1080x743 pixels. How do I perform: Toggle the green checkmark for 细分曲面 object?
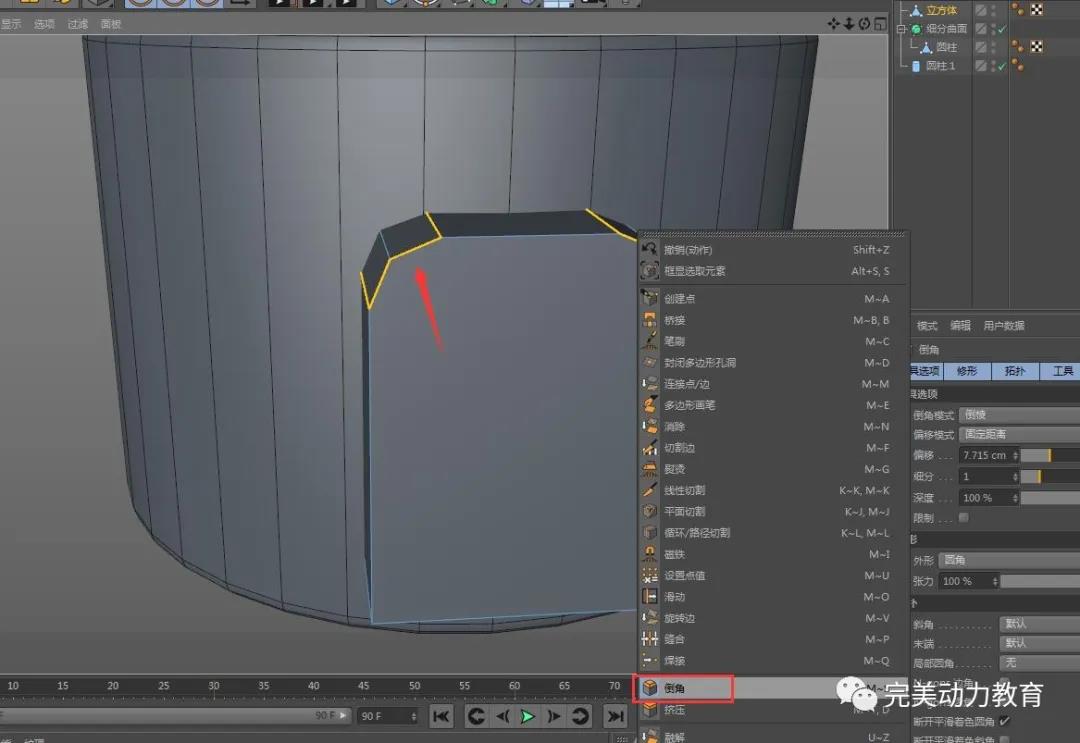pyautogui.click(x=1002, y=29)
